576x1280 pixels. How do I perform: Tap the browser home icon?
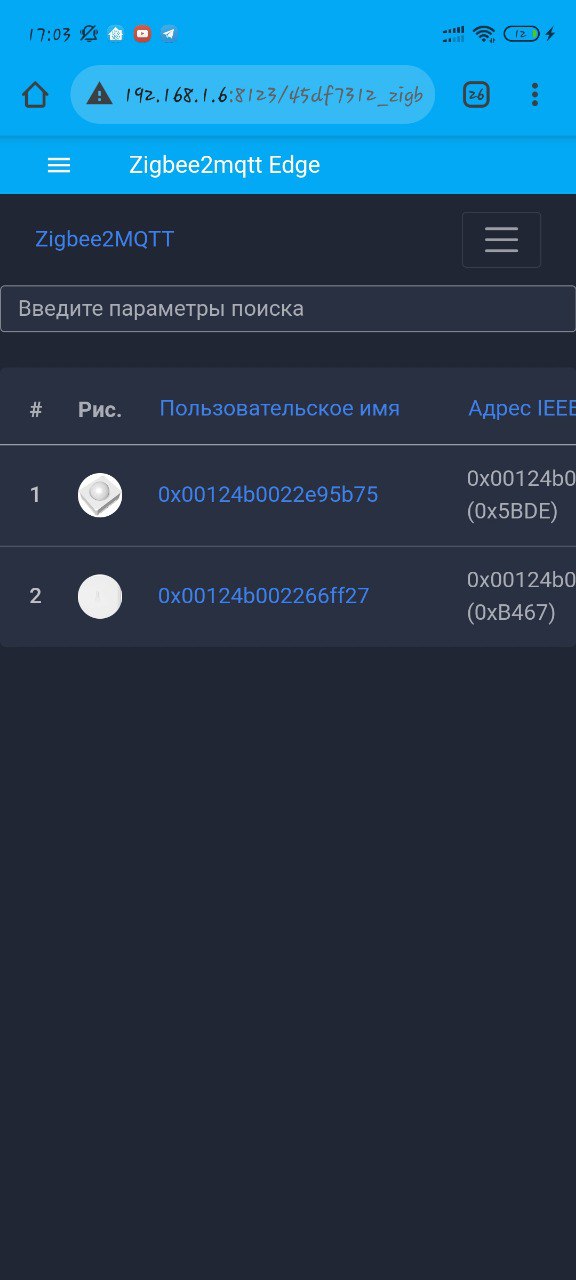[35, 95]
